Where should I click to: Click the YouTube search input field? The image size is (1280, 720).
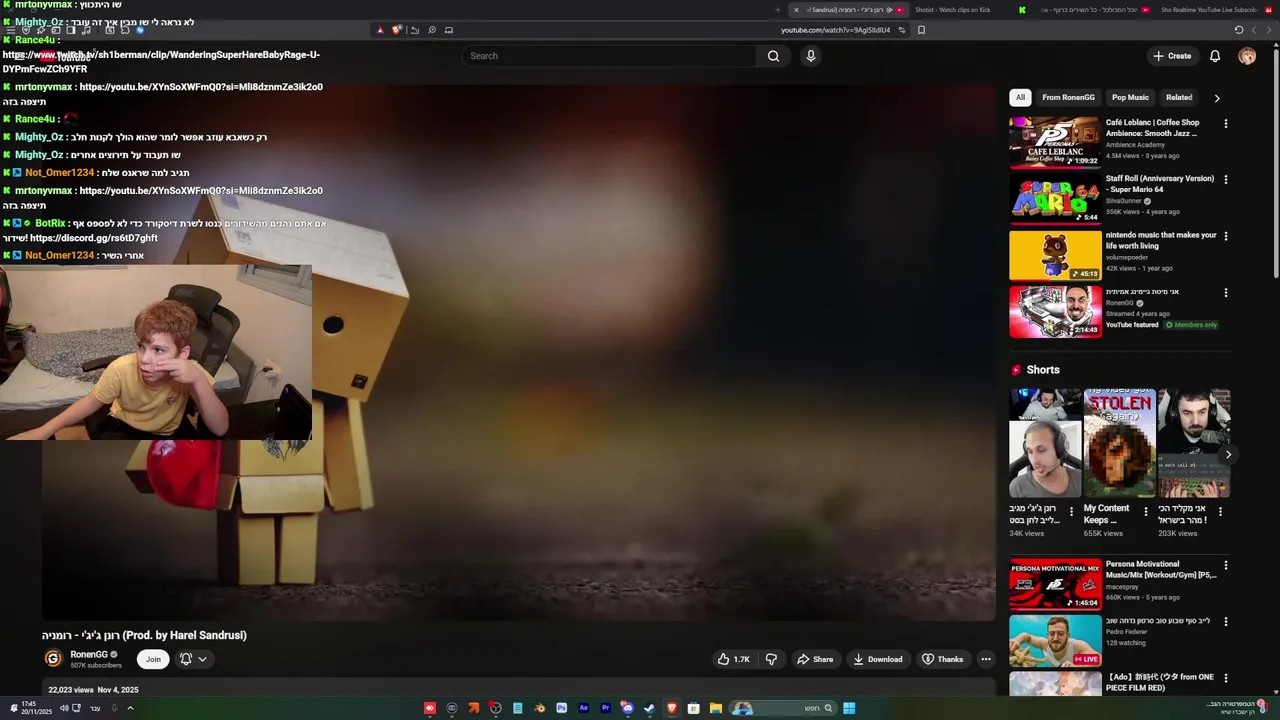[x=610, y=56]
